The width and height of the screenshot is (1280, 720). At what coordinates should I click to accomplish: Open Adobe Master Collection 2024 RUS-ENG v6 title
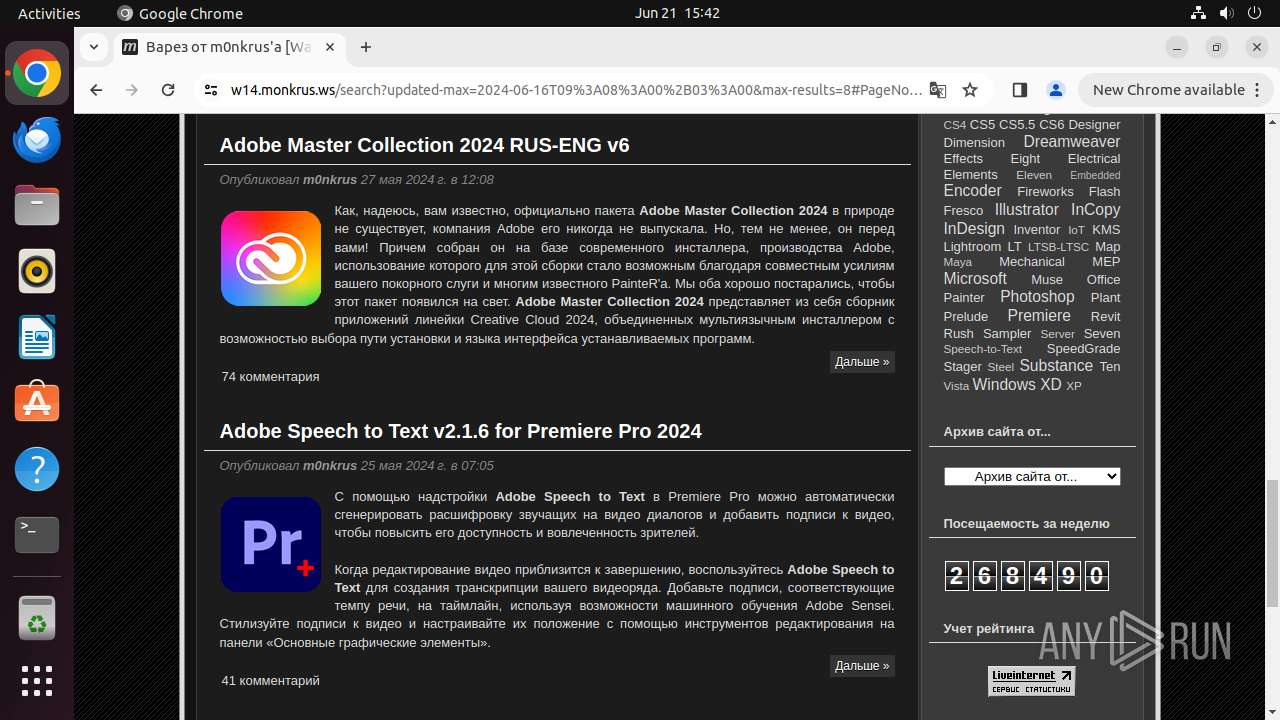424,145
